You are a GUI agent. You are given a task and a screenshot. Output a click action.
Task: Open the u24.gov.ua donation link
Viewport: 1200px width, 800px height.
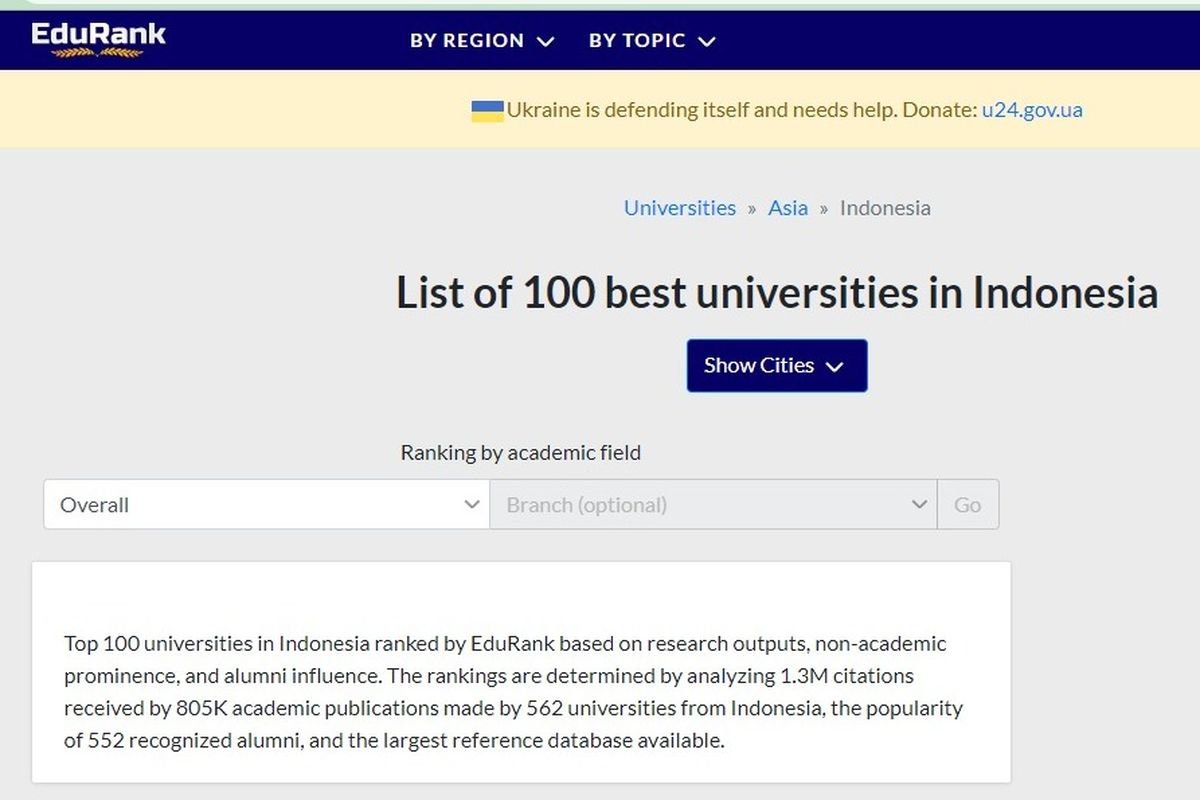pyautogui.click(x=1033, y=110)
